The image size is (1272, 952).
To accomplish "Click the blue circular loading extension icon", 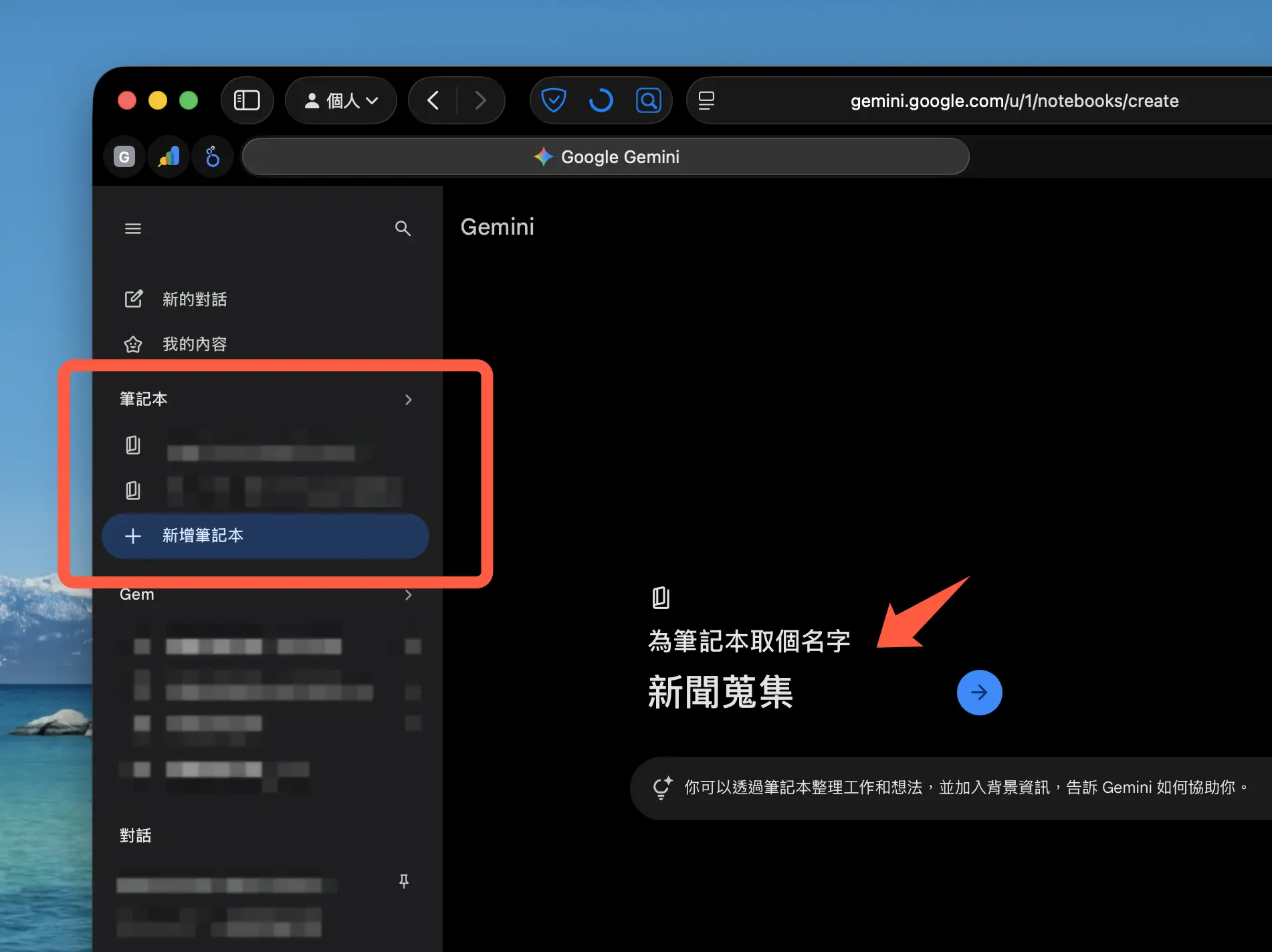I will tap(601, 100).
